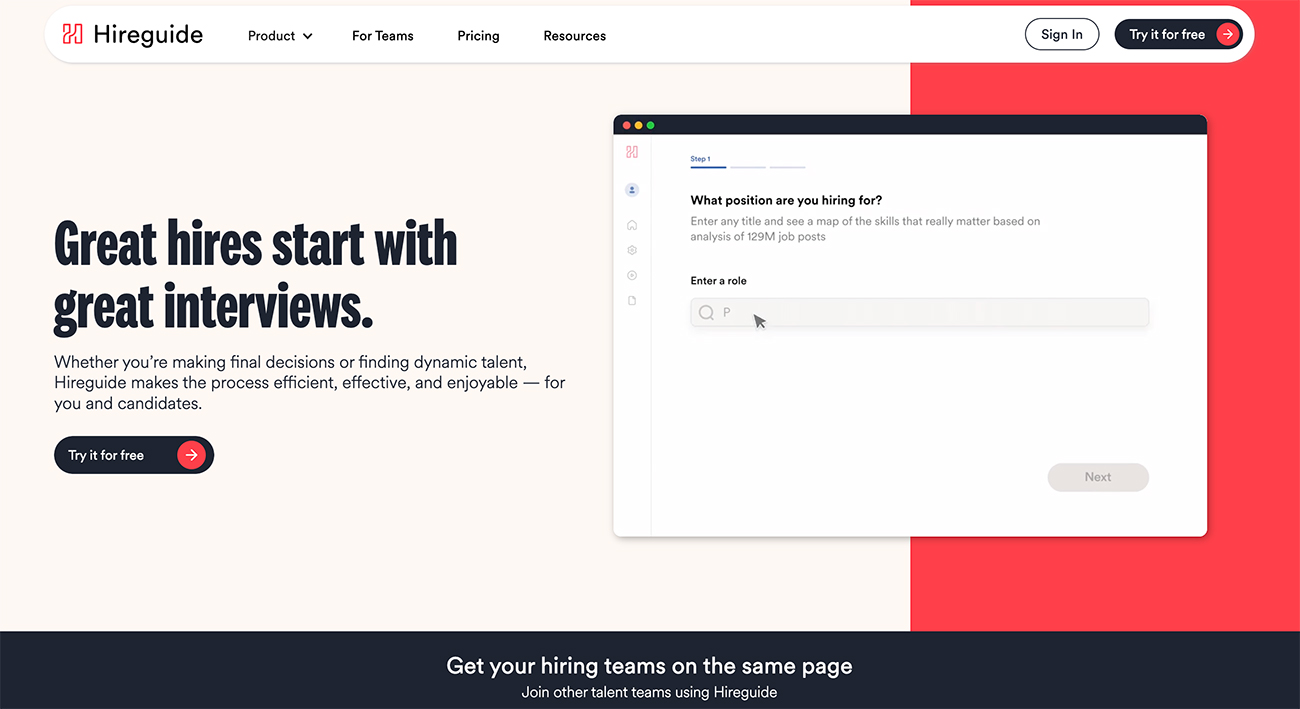Viewport: 1300px width, 709px height.
Task: Open the user profile avatar in demo sidebar
Action: pos(632,190)
